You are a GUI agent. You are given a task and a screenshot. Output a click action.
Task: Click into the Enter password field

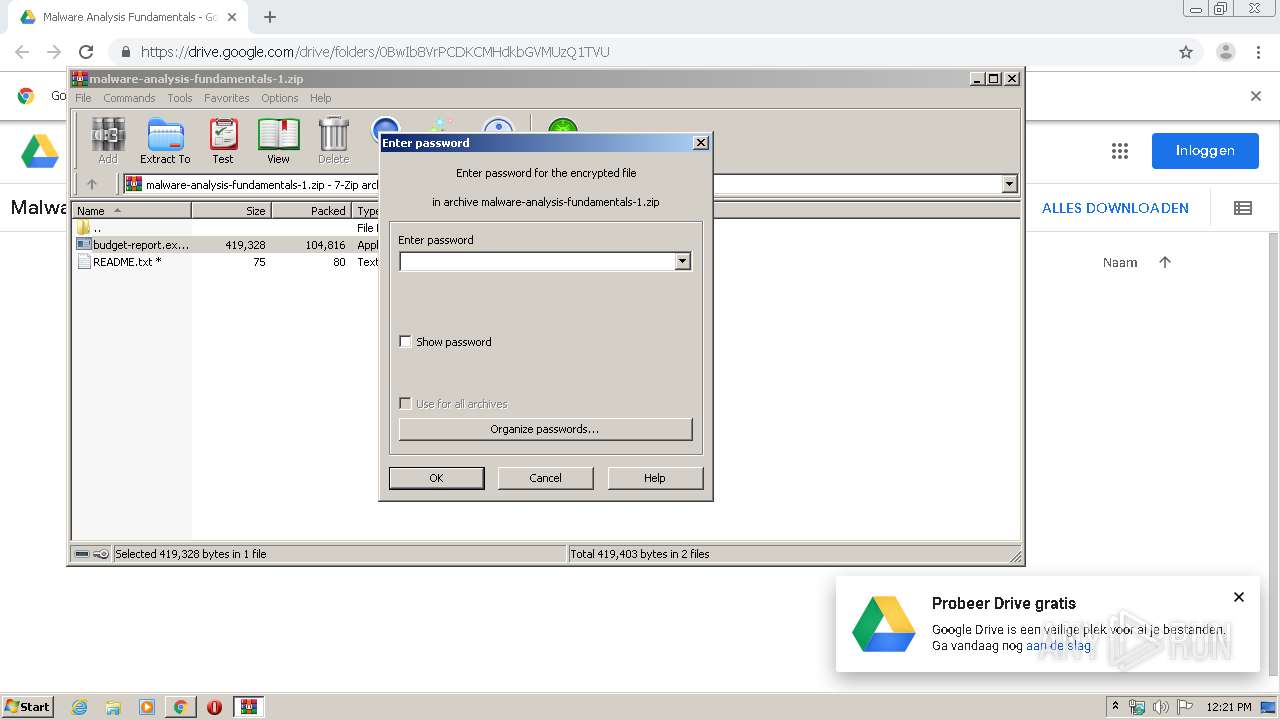[x=538, y=261]
